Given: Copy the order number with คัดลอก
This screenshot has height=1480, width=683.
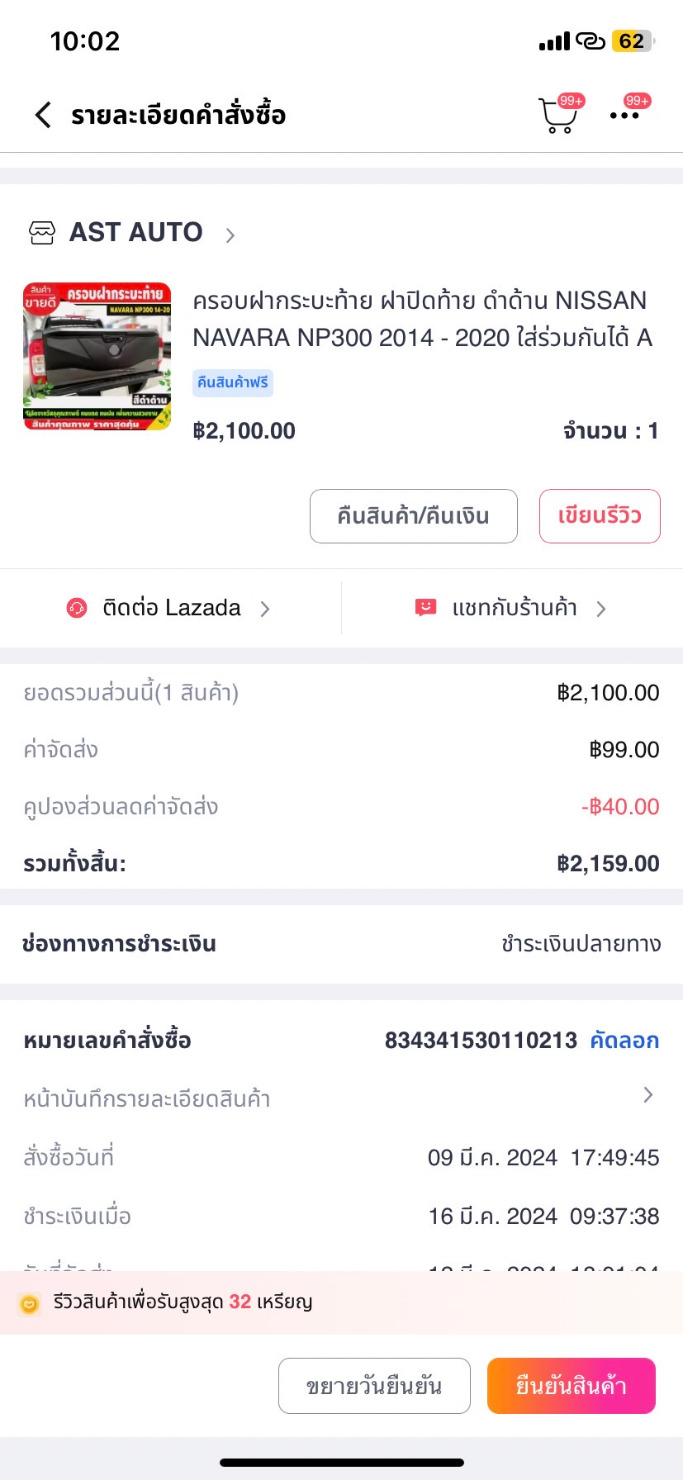Looking at the screenshot, I should pos(624,1040).
